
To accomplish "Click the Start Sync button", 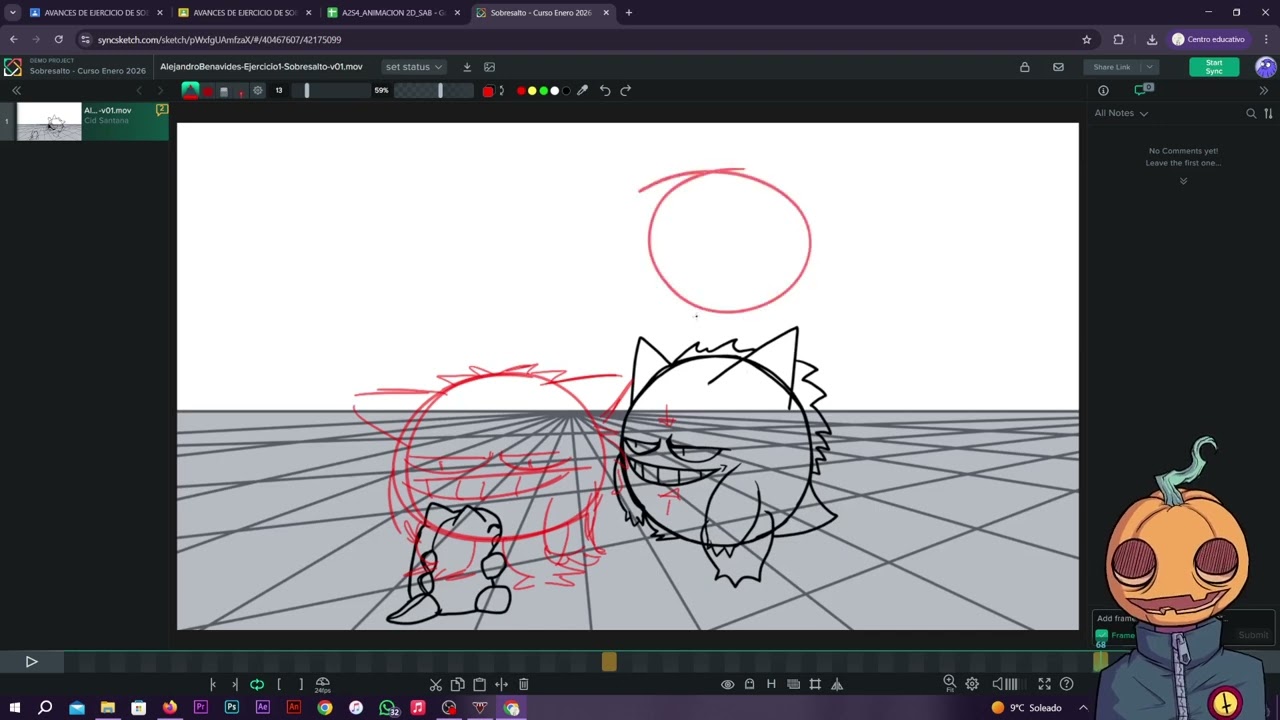I will [x=1214, y=67].
